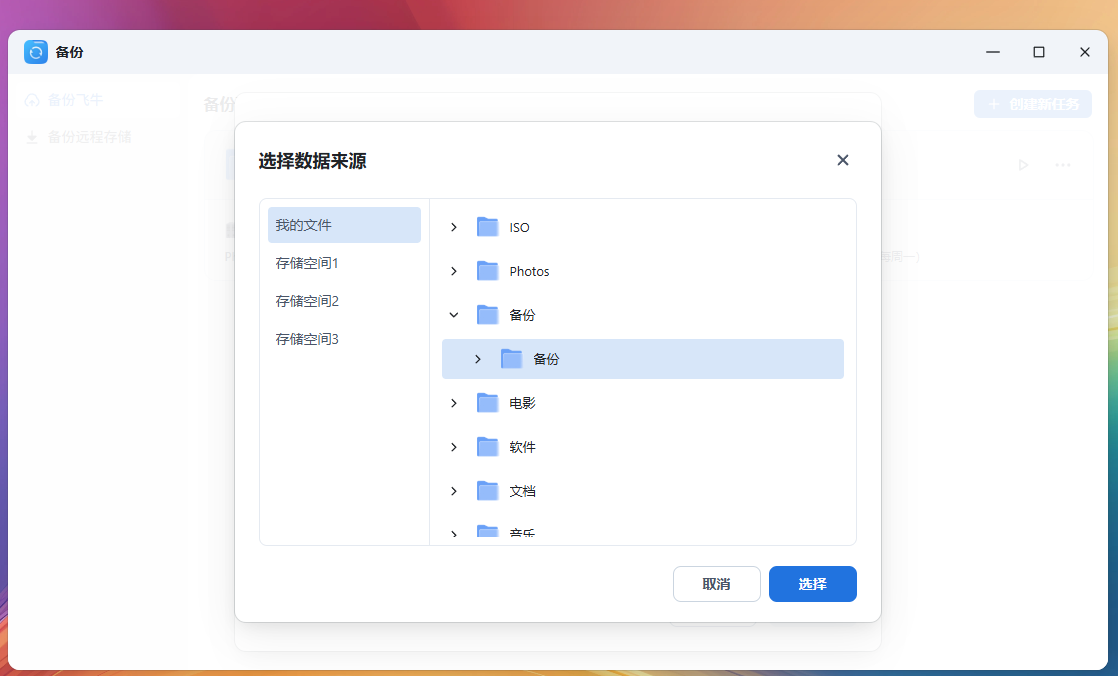This screenshot has width=1118, height=676.
Task: Click the Photos folder icon
Action: [487, 271]
